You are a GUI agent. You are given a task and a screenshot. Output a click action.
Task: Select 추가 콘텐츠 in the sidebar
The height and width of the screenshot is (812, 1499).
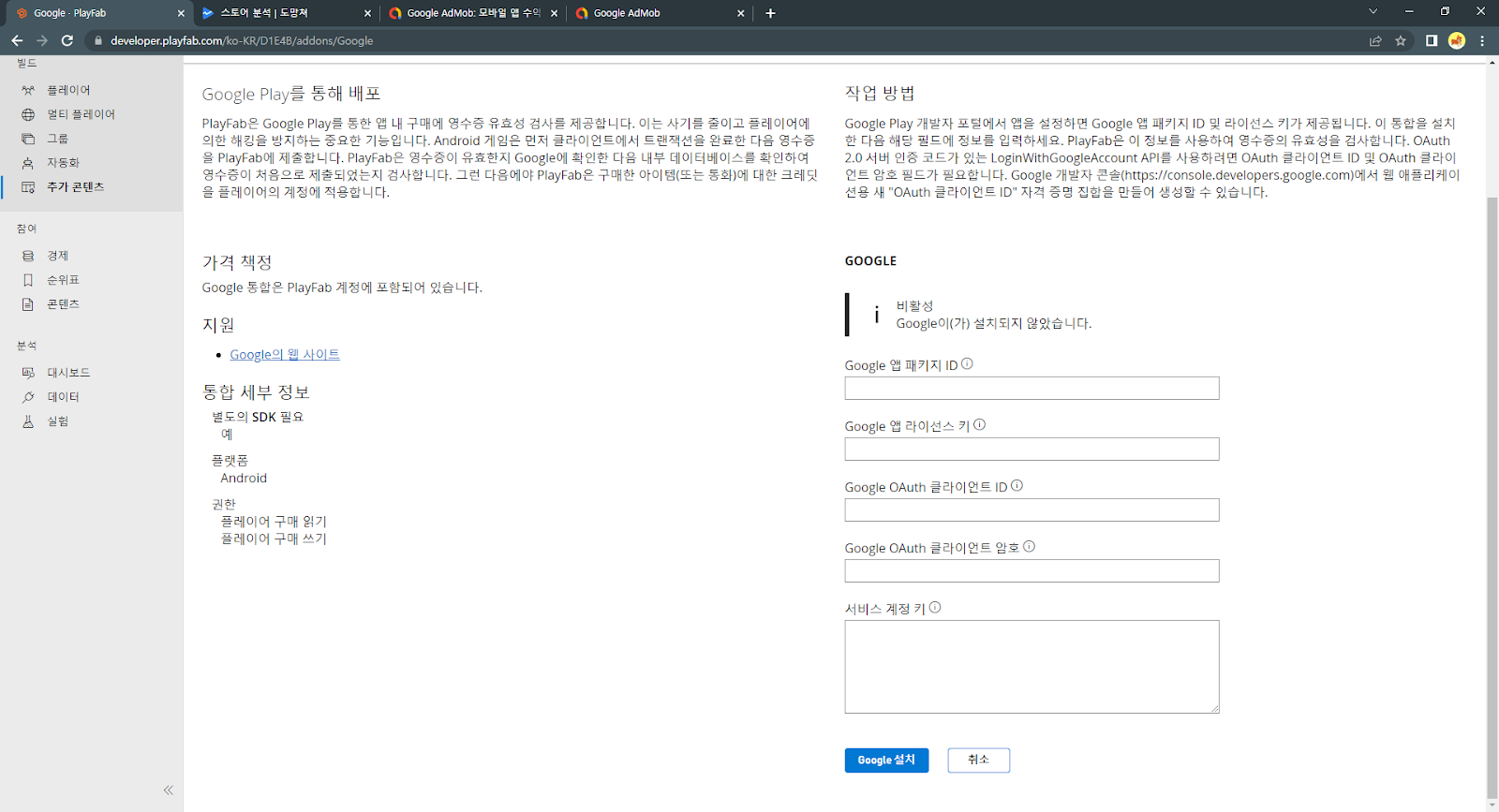(75, 187)
